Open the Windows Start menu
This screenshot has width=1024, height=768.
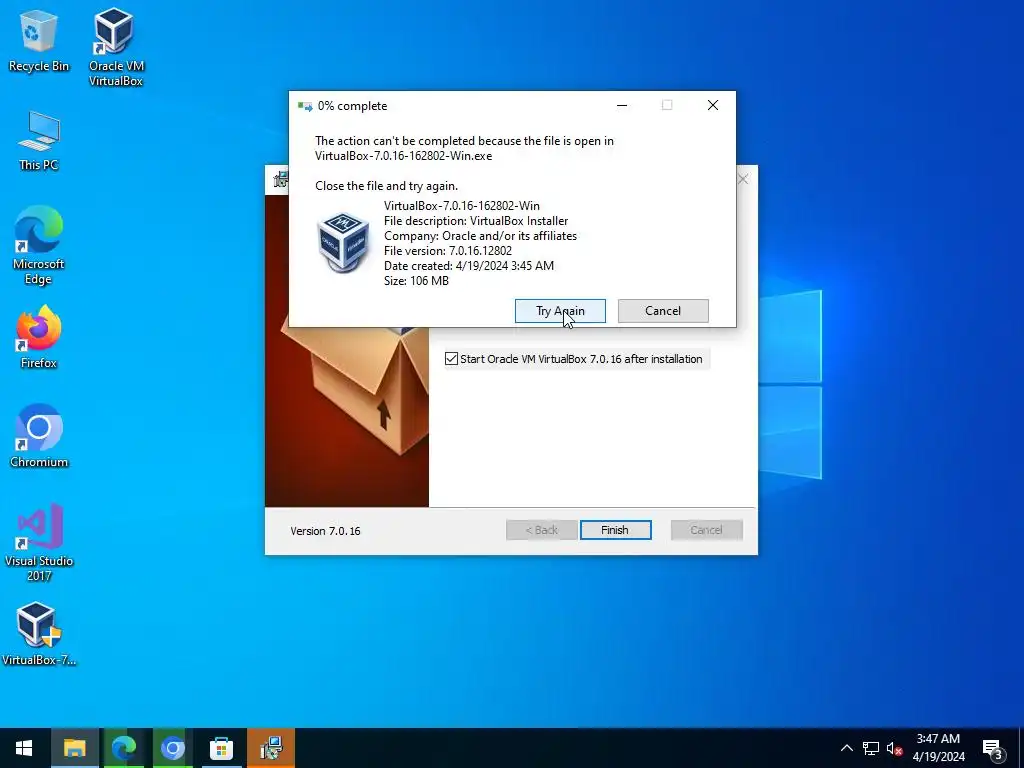pos(24,748)
